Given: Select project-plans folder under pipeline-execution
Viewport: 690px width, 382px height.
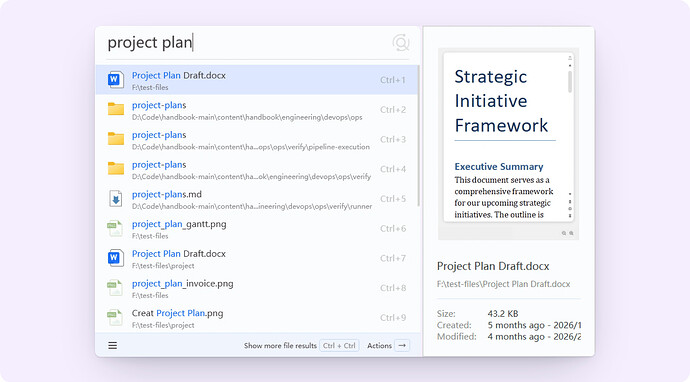Looking at the screenshot, I should (x=257, y=139).
